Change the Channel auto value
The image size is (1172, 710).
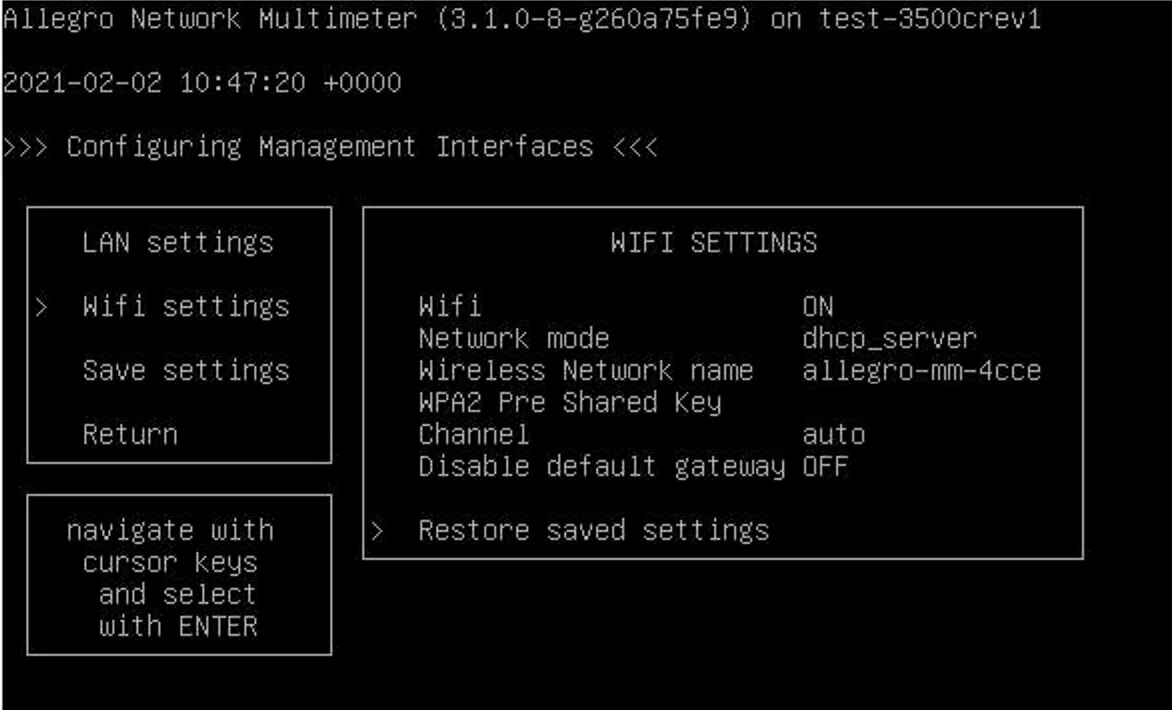[x=833, y=434]
